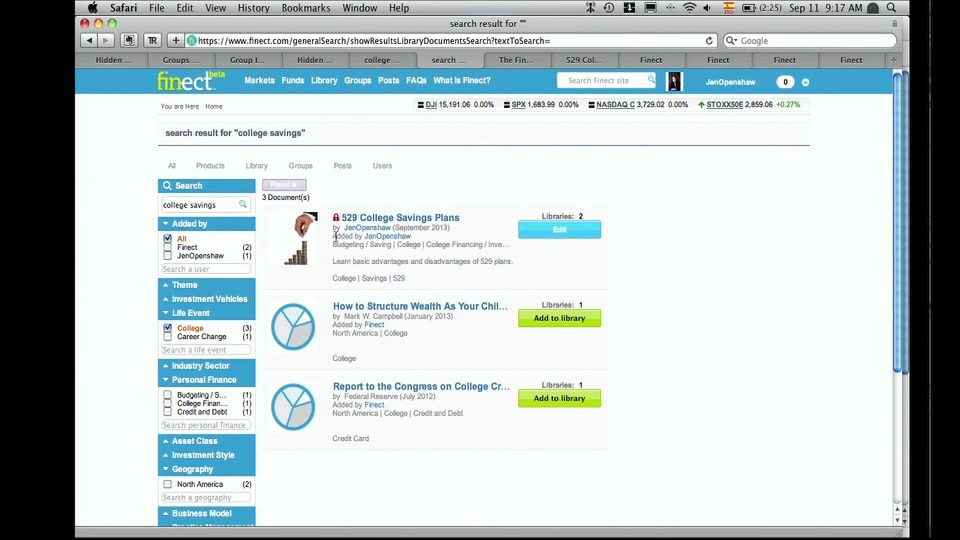Click the Spotlight search icon in menu bar

tap(891, 8)
